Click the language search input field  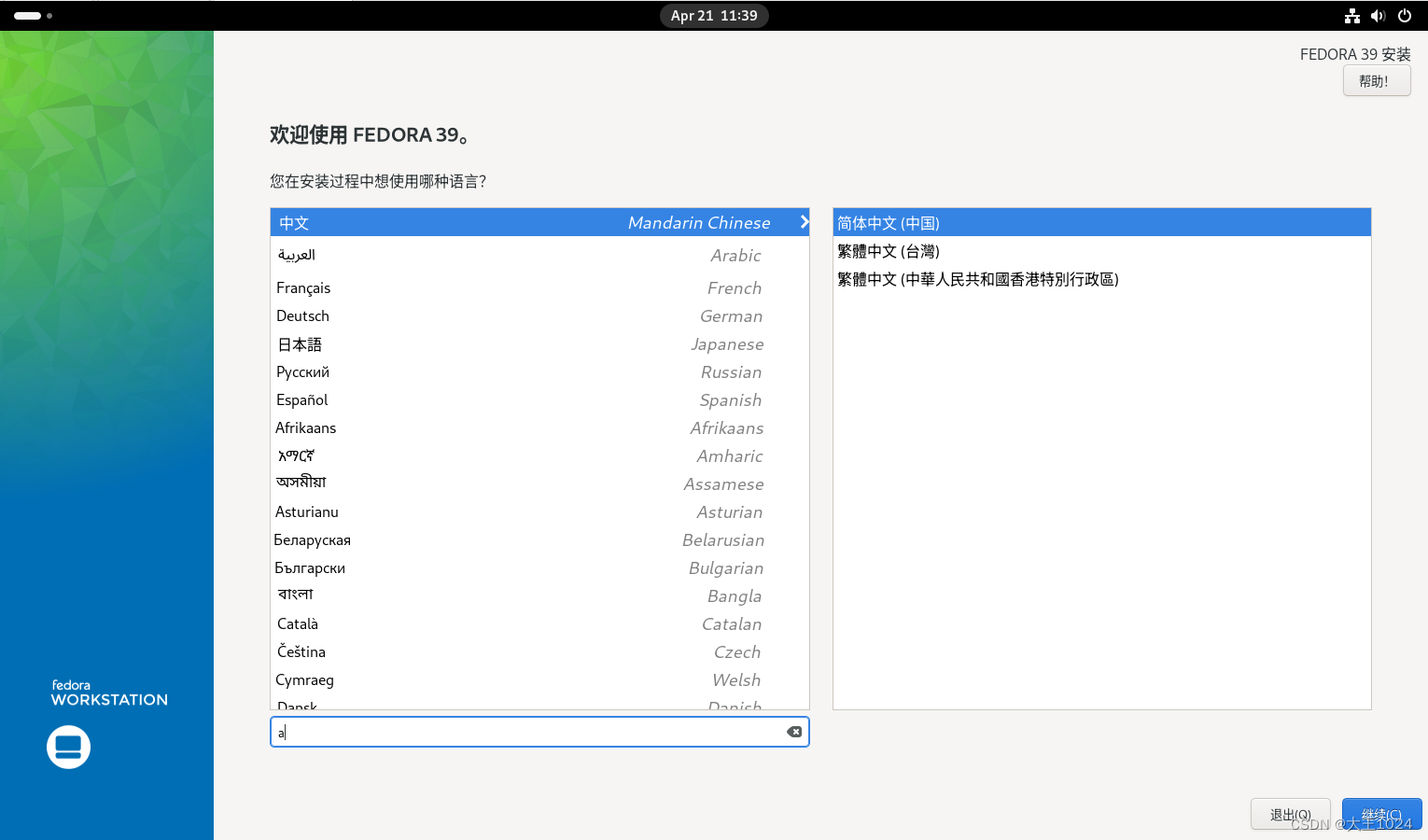[539, 732]
